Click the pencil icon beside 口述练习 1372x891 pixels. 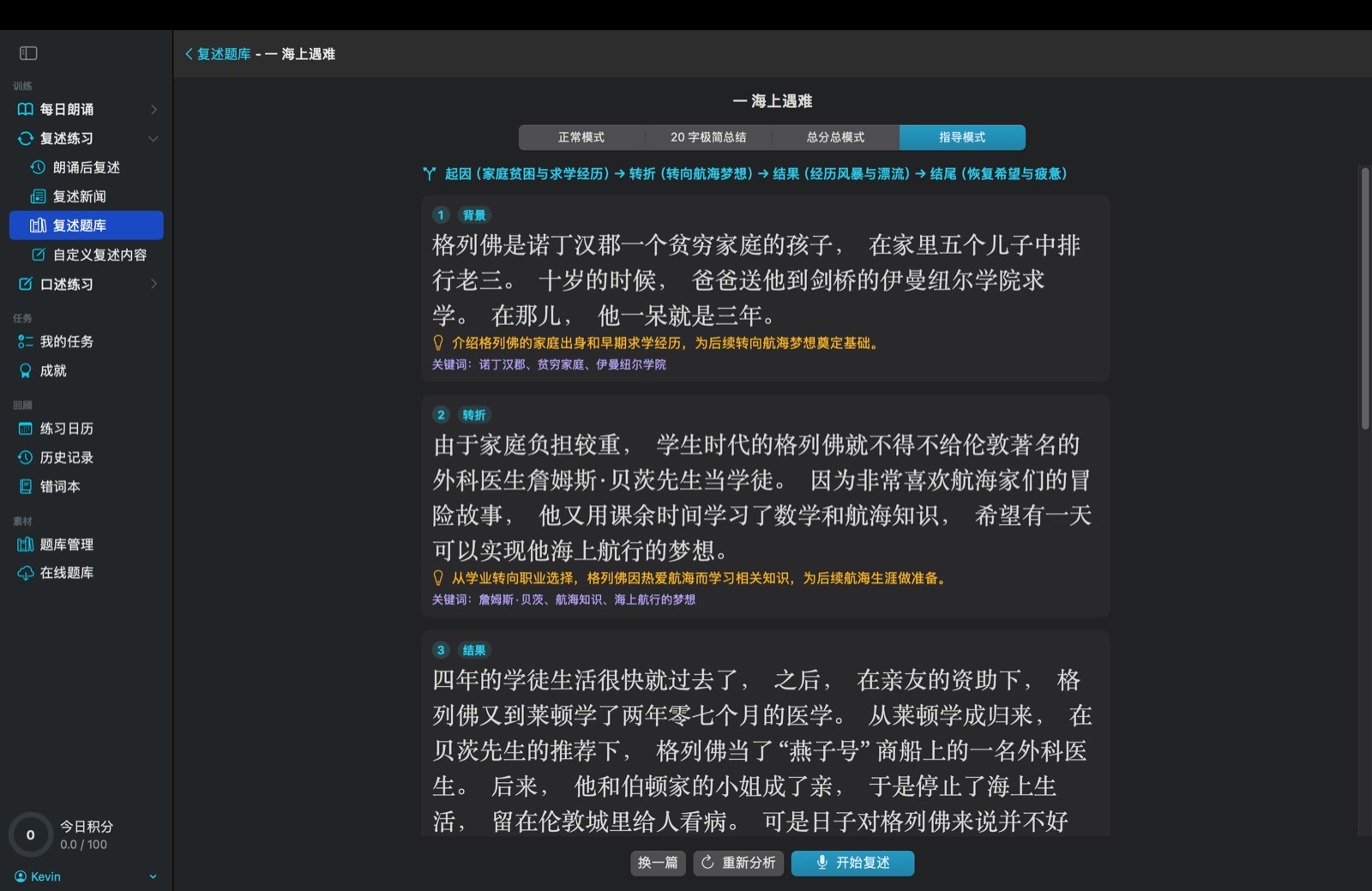click(x=26, y=284)
